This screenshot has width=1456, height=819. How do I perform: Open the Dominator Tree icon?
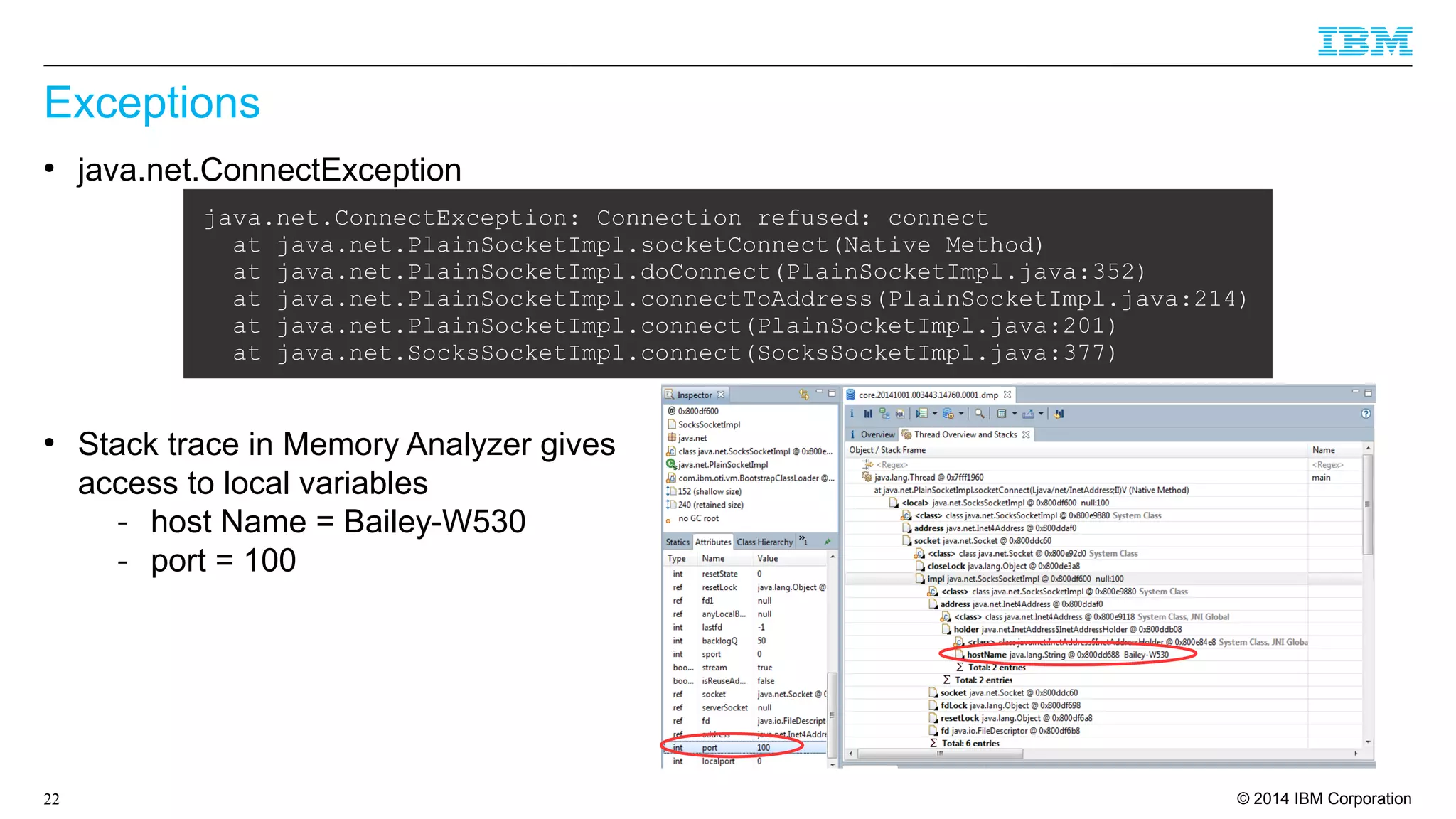coord(884,414)
